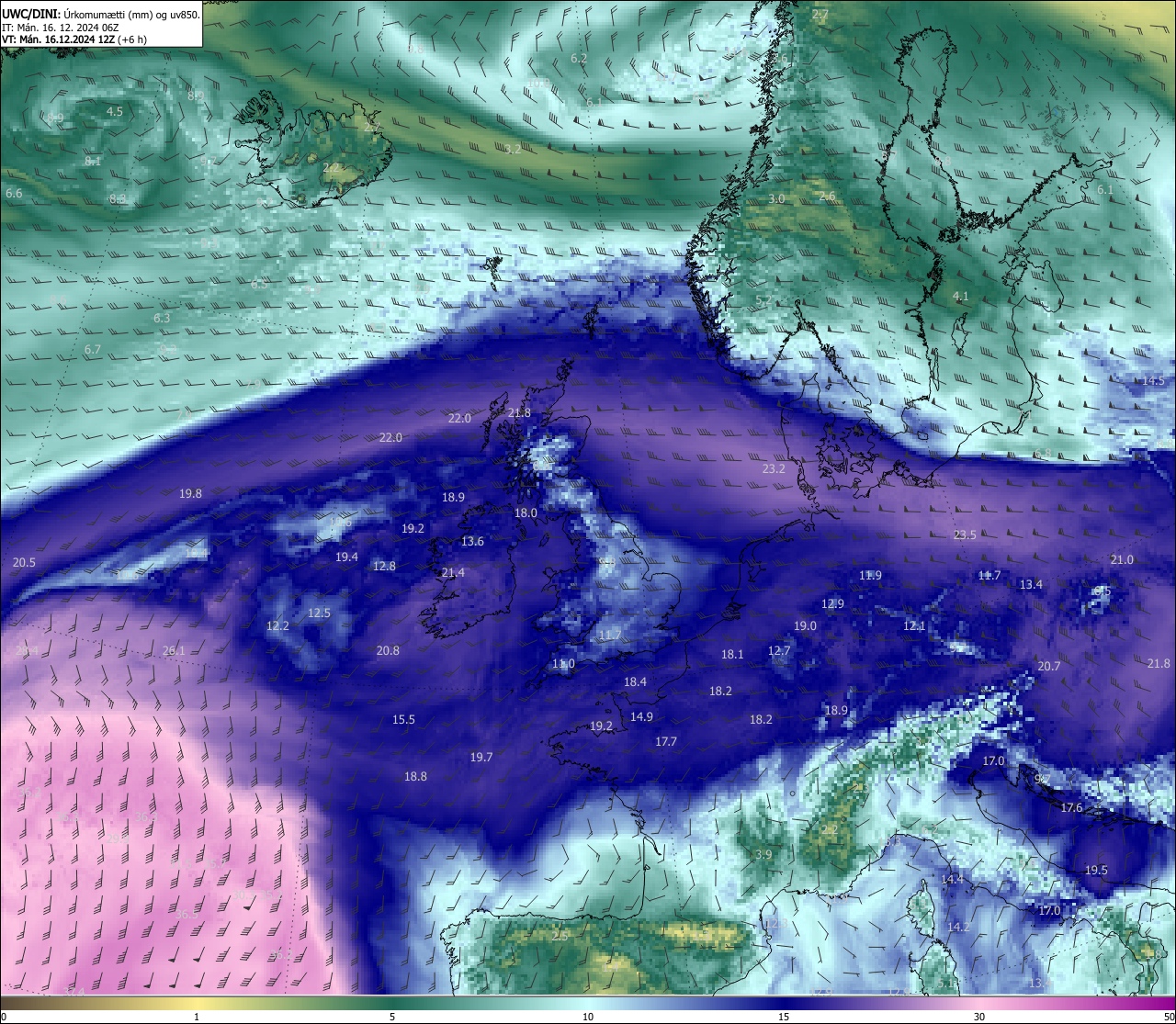Click the map value 19.0

point(805,625)
